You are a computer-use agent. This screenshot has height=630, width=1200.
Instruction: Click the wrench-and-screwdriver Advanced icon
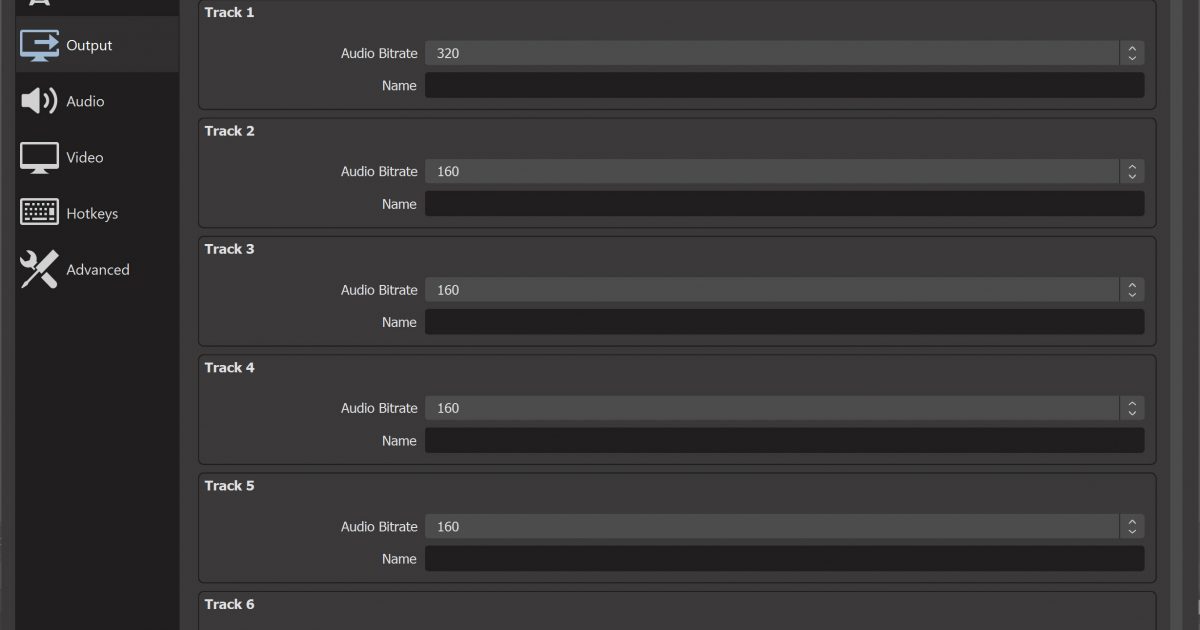click(x=40, y=269)
